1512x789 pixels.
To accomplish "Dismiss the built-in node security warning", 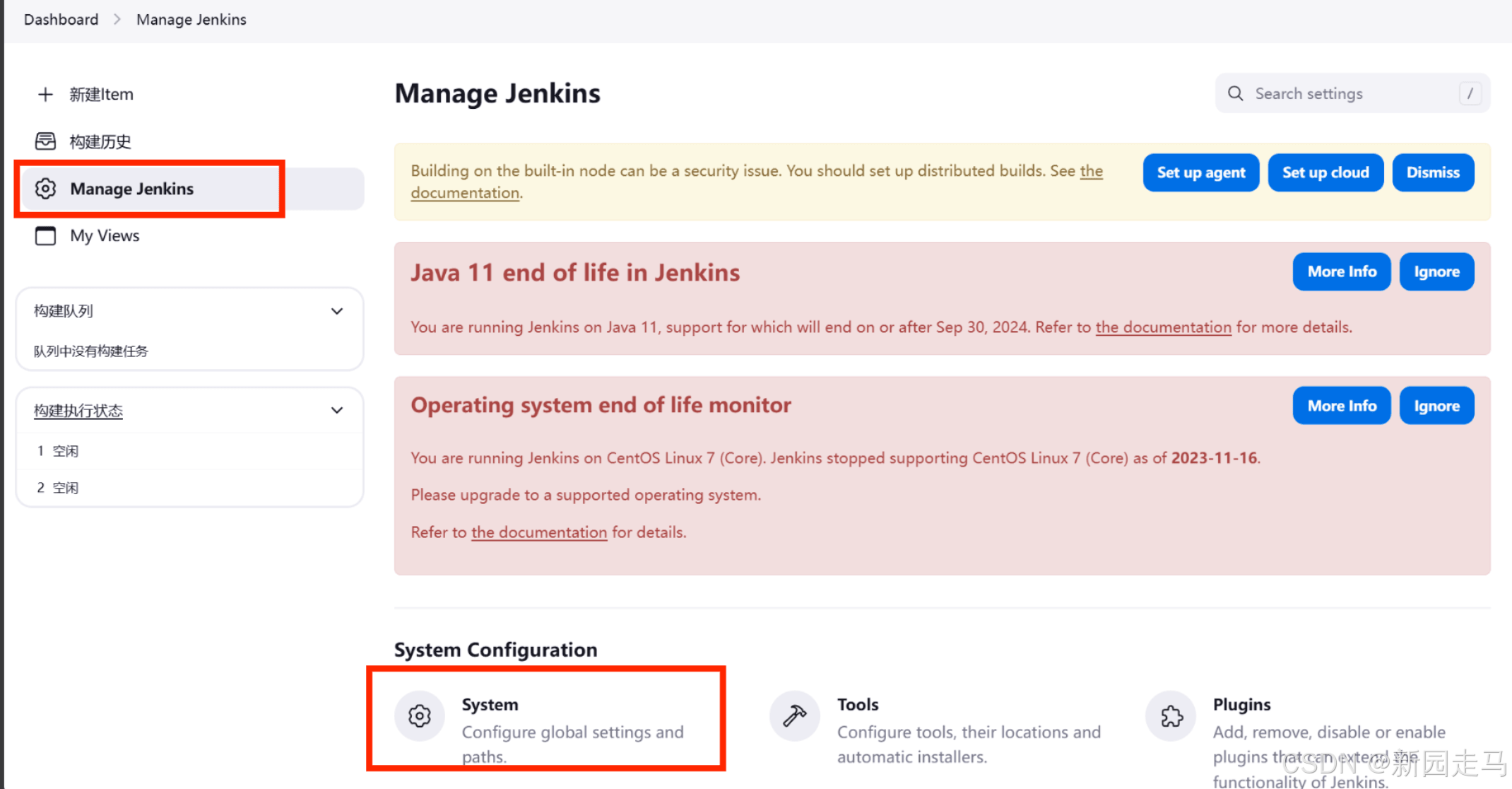I will click(1433, 173).
